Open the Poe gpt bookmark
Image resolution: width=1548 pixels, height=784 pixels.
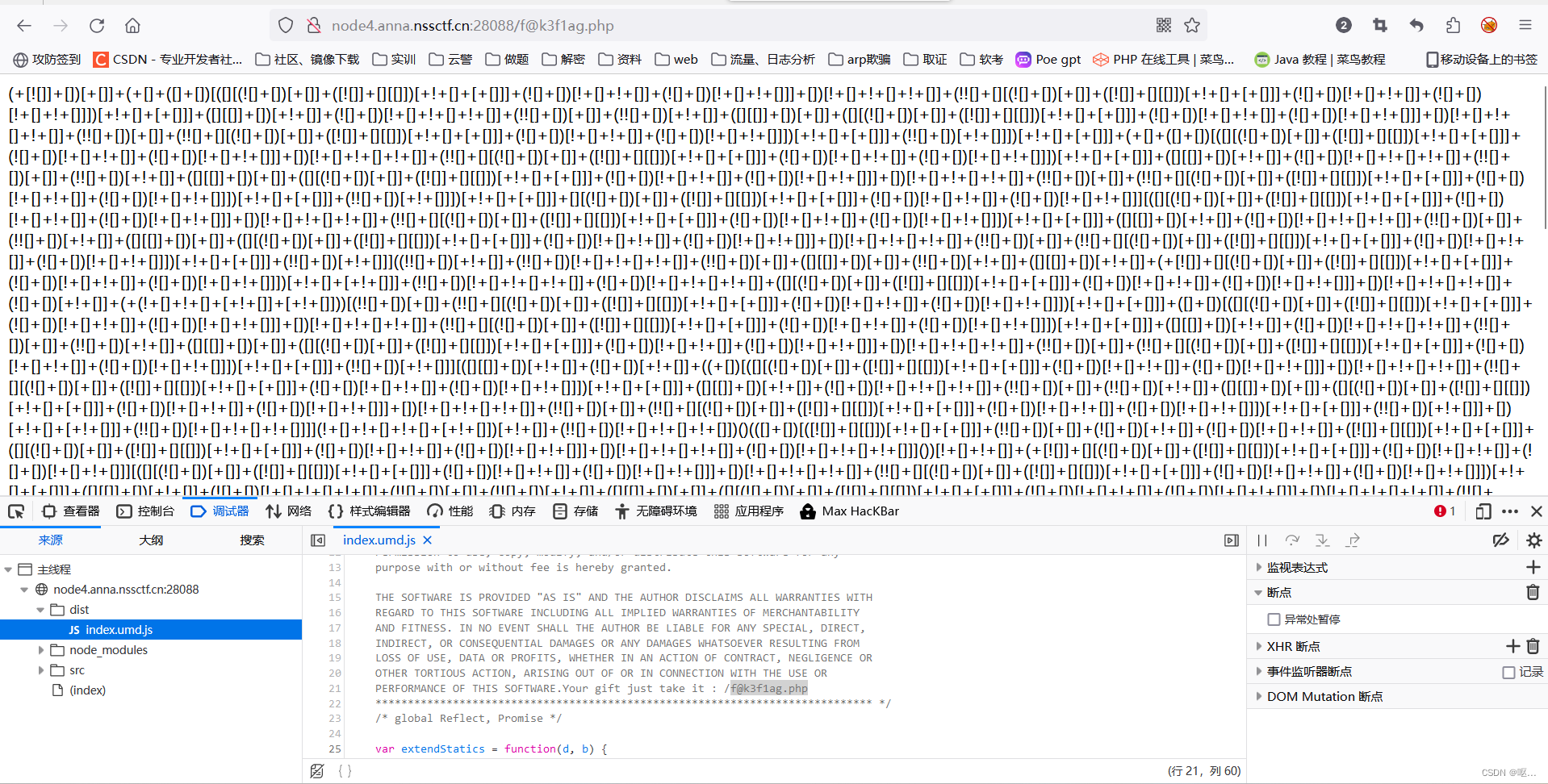[x=1047, y=58]
